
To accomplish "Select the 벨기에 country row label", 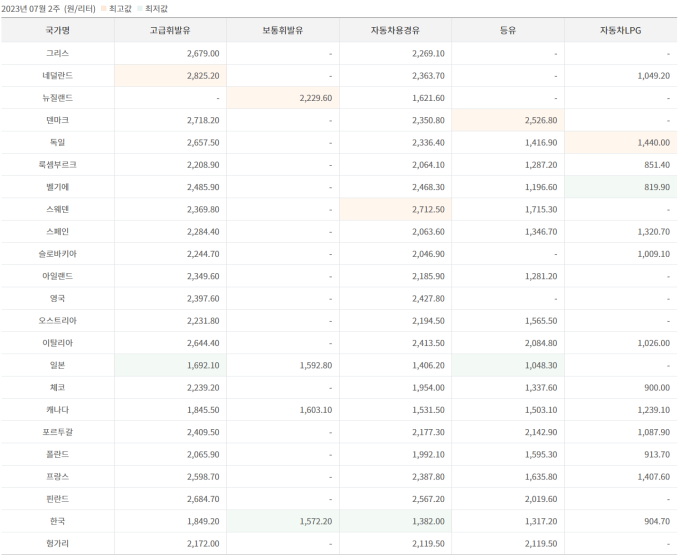I will [x=57, y=187].
